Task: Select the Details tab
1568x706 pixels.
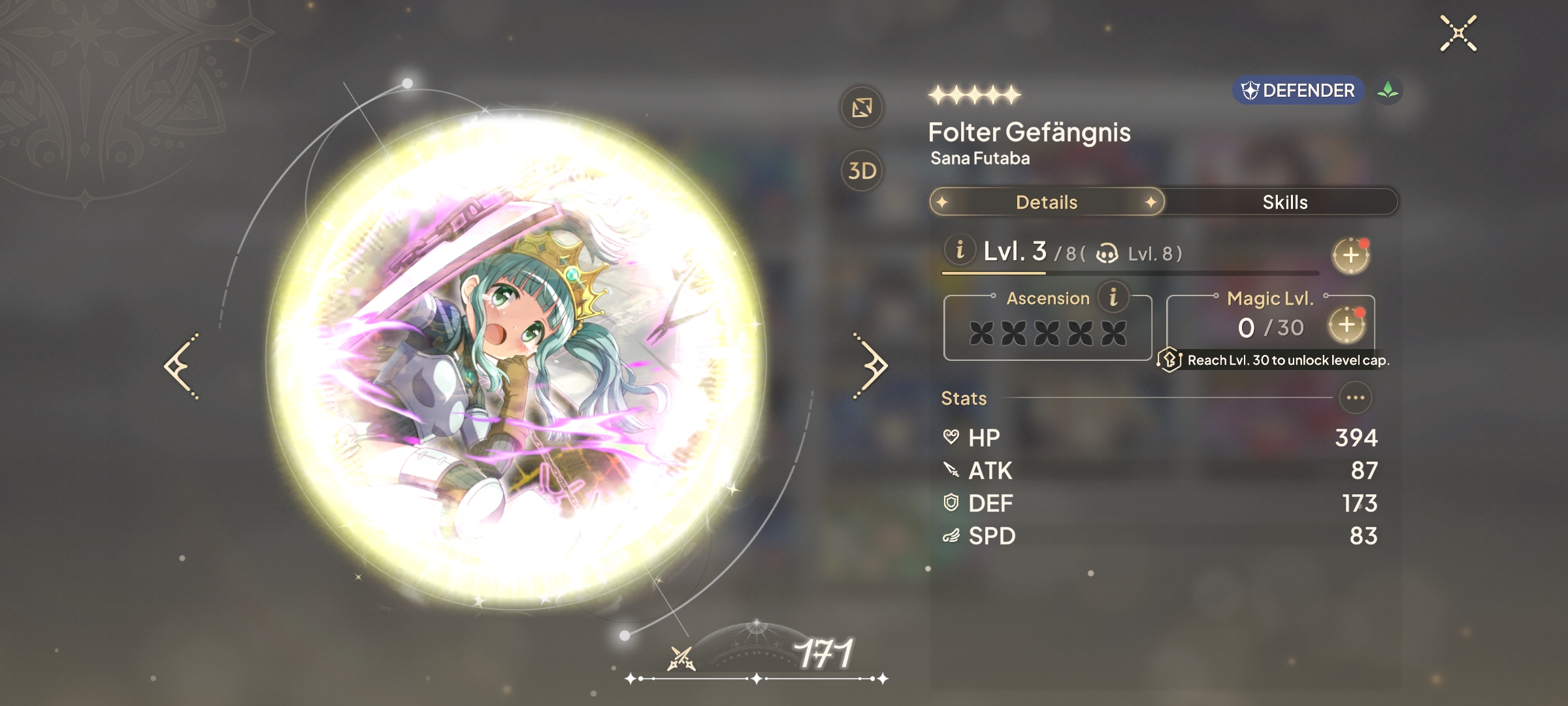Action: [x=1047, y=202]
